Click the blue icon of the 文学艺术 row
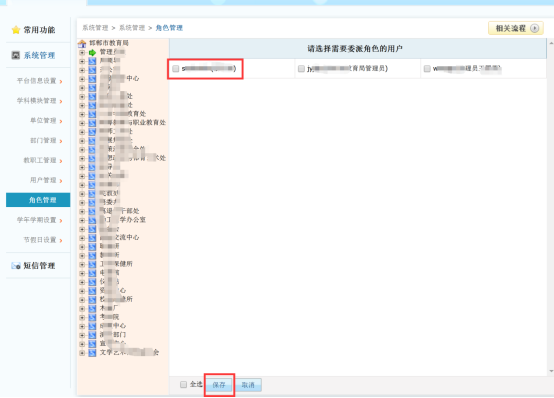Image resolution: width=554 pixels, height=398 pixels. point(92,353)
